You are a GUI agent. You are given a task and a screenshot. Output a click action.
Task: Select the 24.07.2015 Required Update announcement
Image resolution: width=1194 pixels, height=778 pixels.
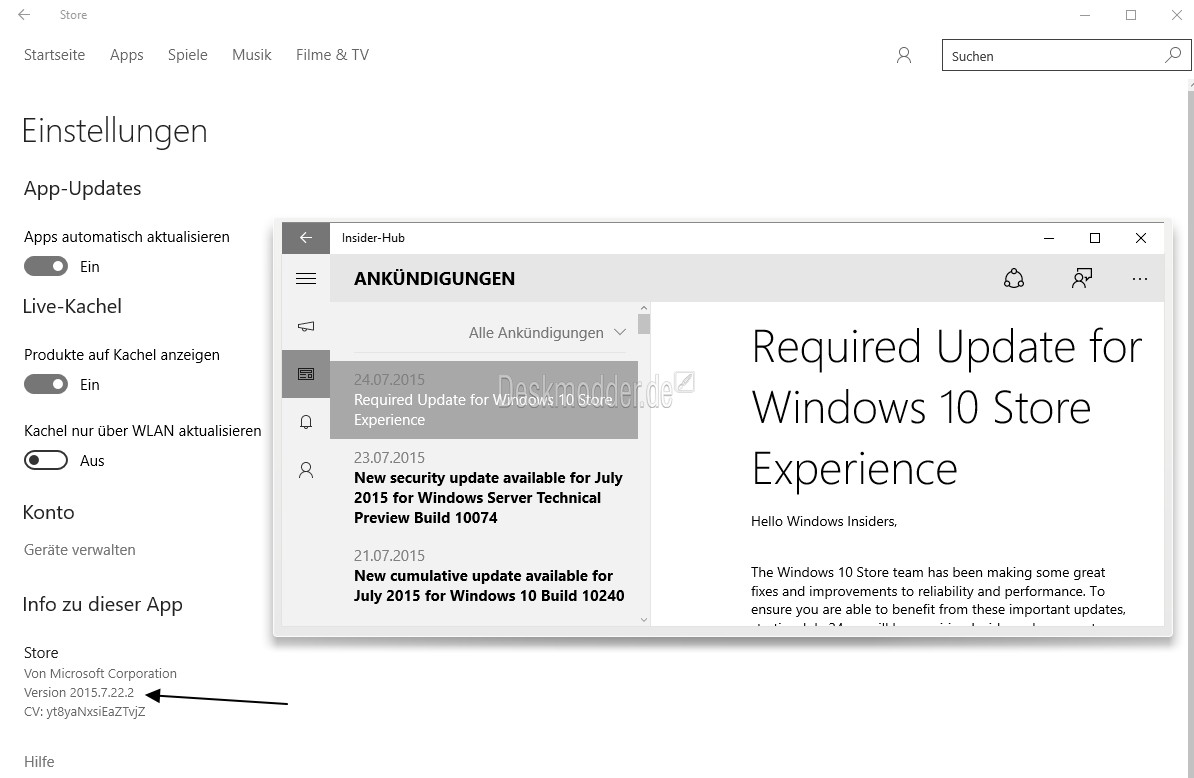(x=484, y=400)
